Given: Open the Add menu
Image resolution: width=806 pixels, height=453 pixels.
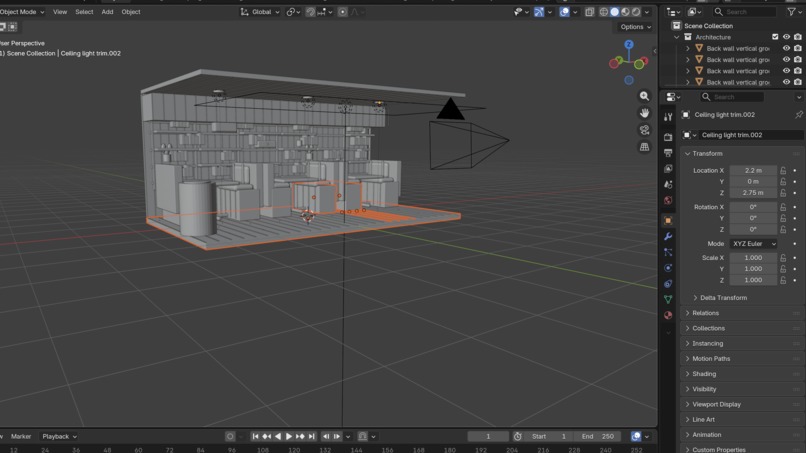Looking at the screenshot, I should click(x=107, y=12).
